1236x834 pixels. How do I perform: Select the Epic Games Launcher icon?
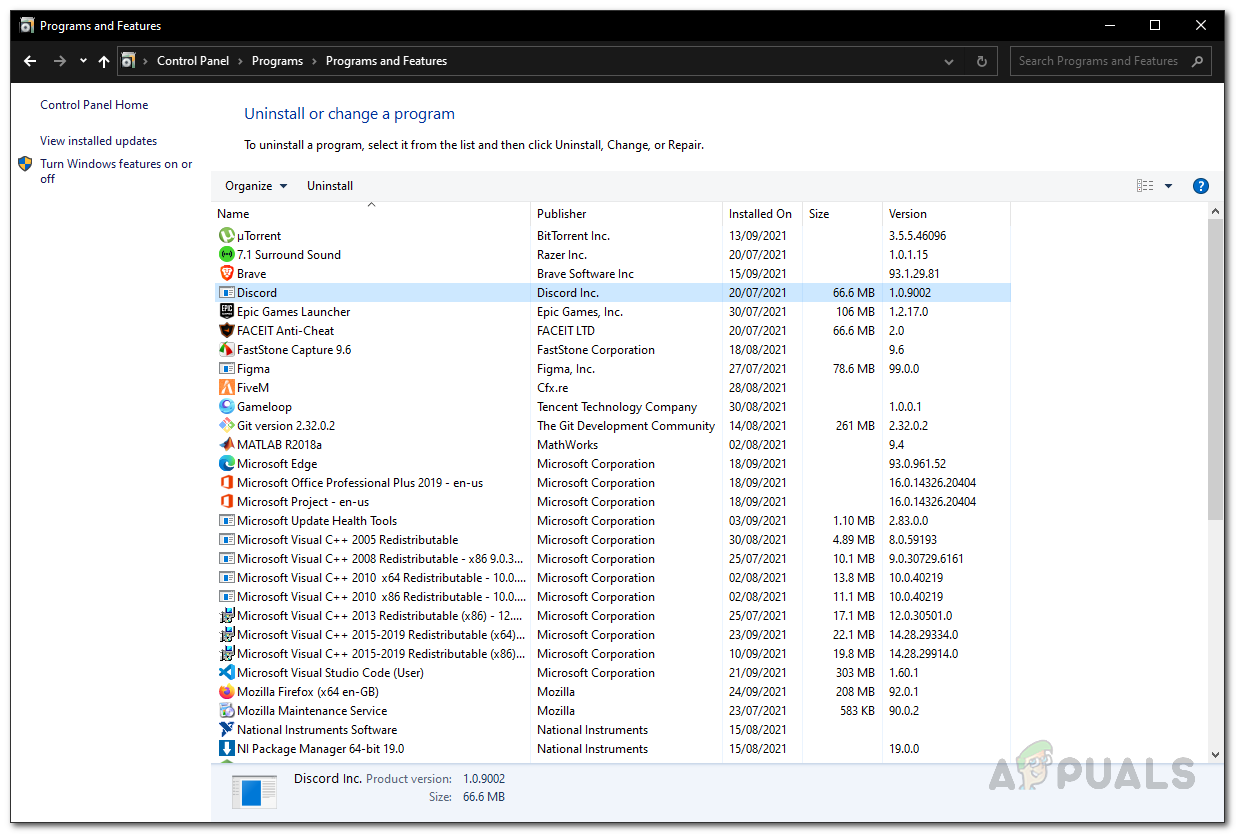[x=227, y=312]
